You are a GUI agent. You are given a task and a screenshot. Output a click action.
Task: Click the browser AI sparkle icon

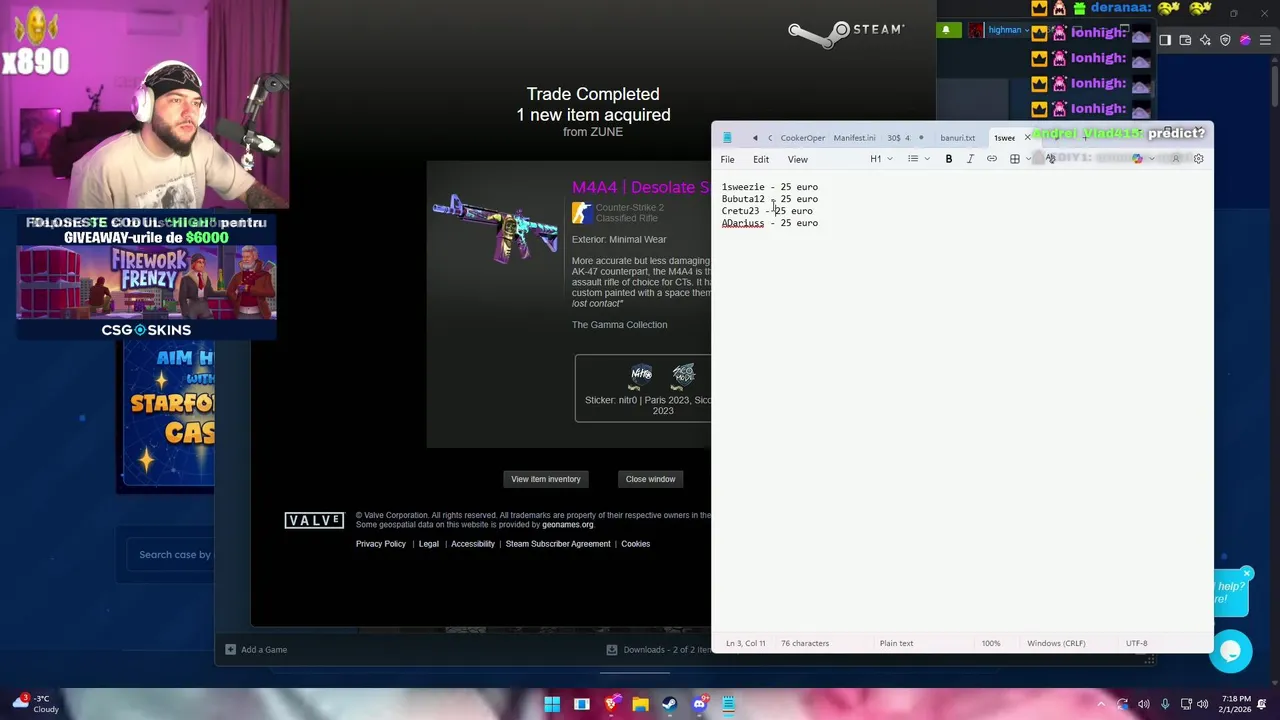coord(1205,40)
